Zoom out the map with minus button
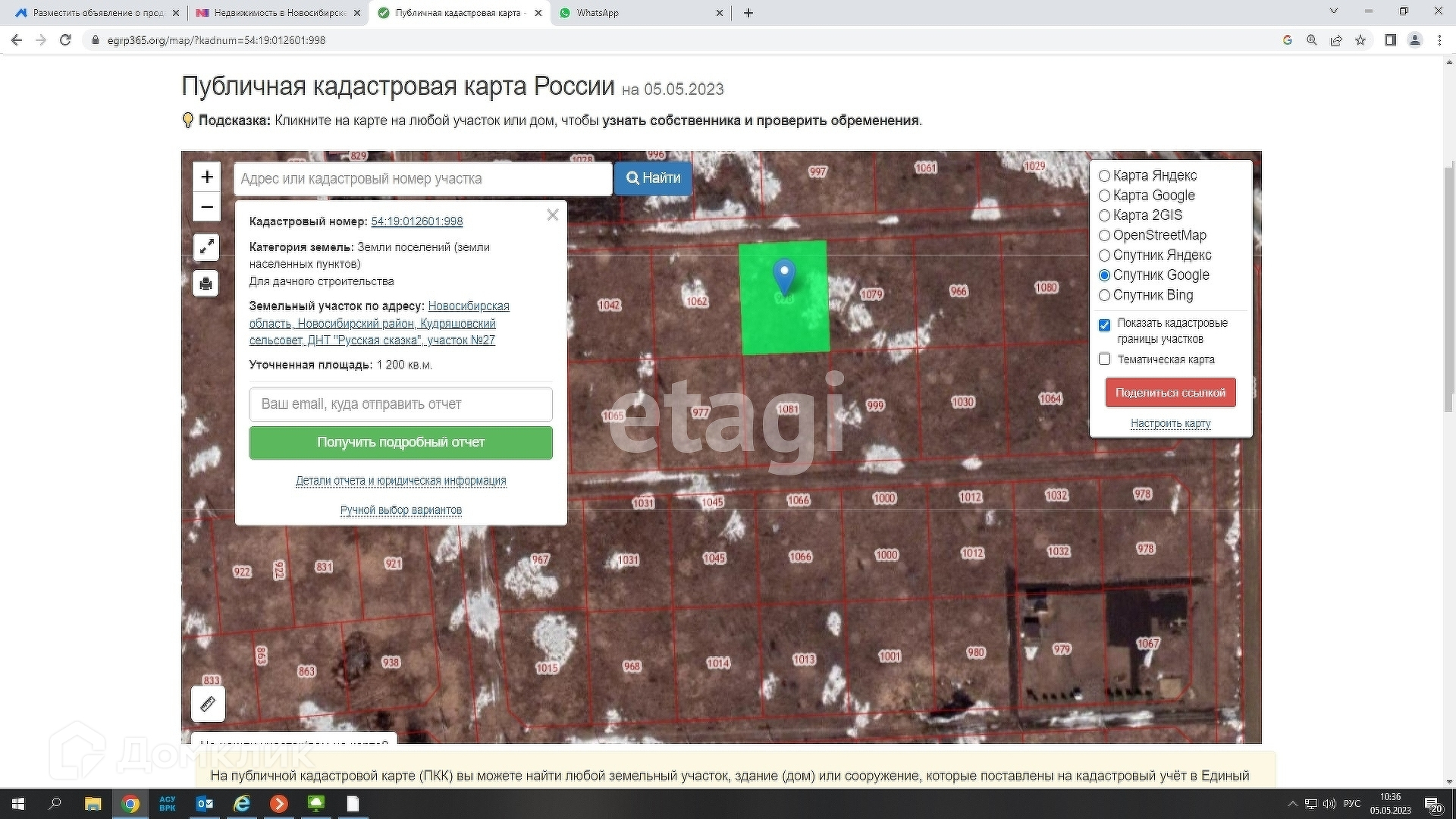The image size is (1456, 819). pyautogui.click(x=206, y=207)
